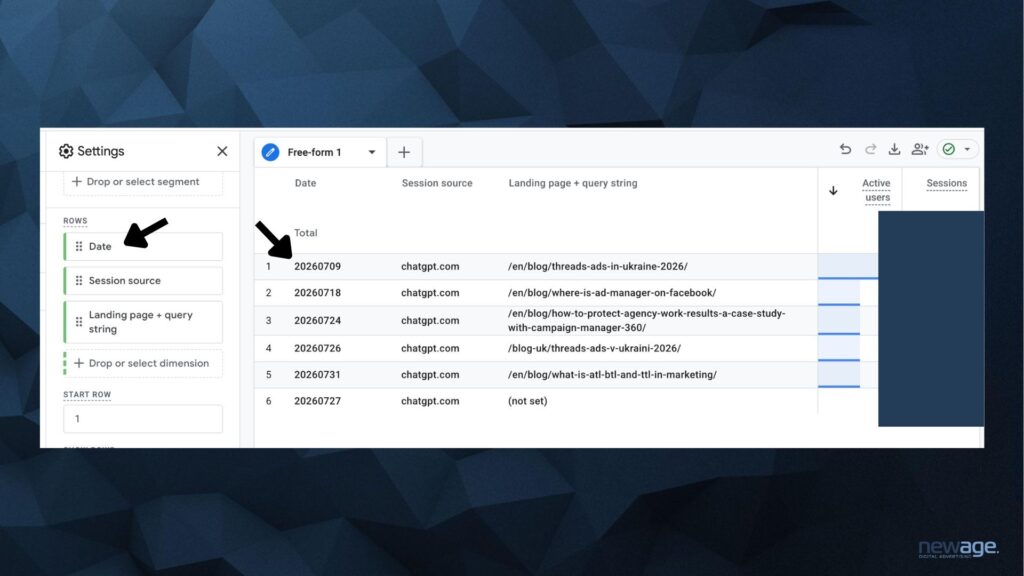Click the sort descending arrow
The image size is (1024, 576).
pos(833,191)
